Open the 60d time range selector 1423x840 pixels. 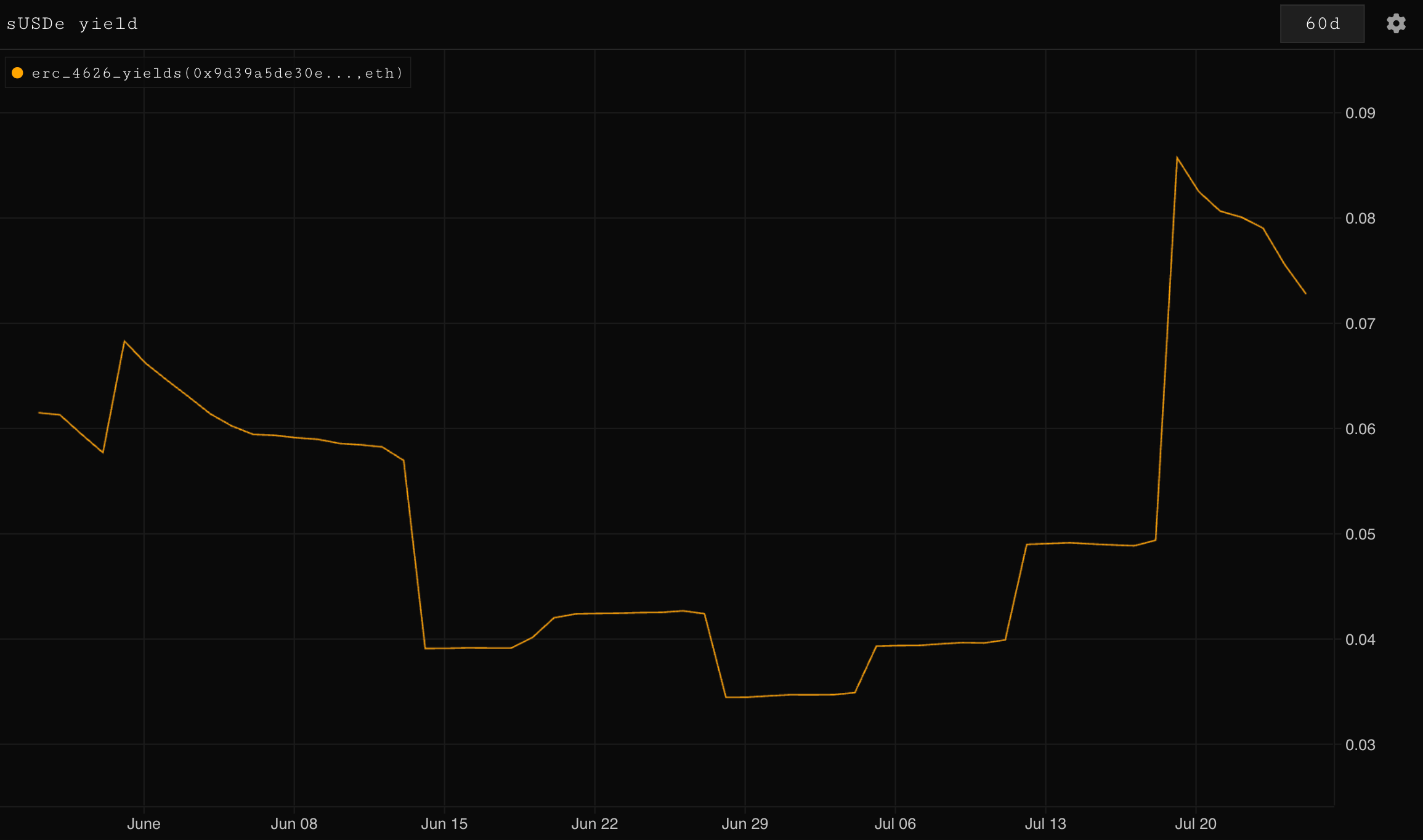coord(1322,23)
